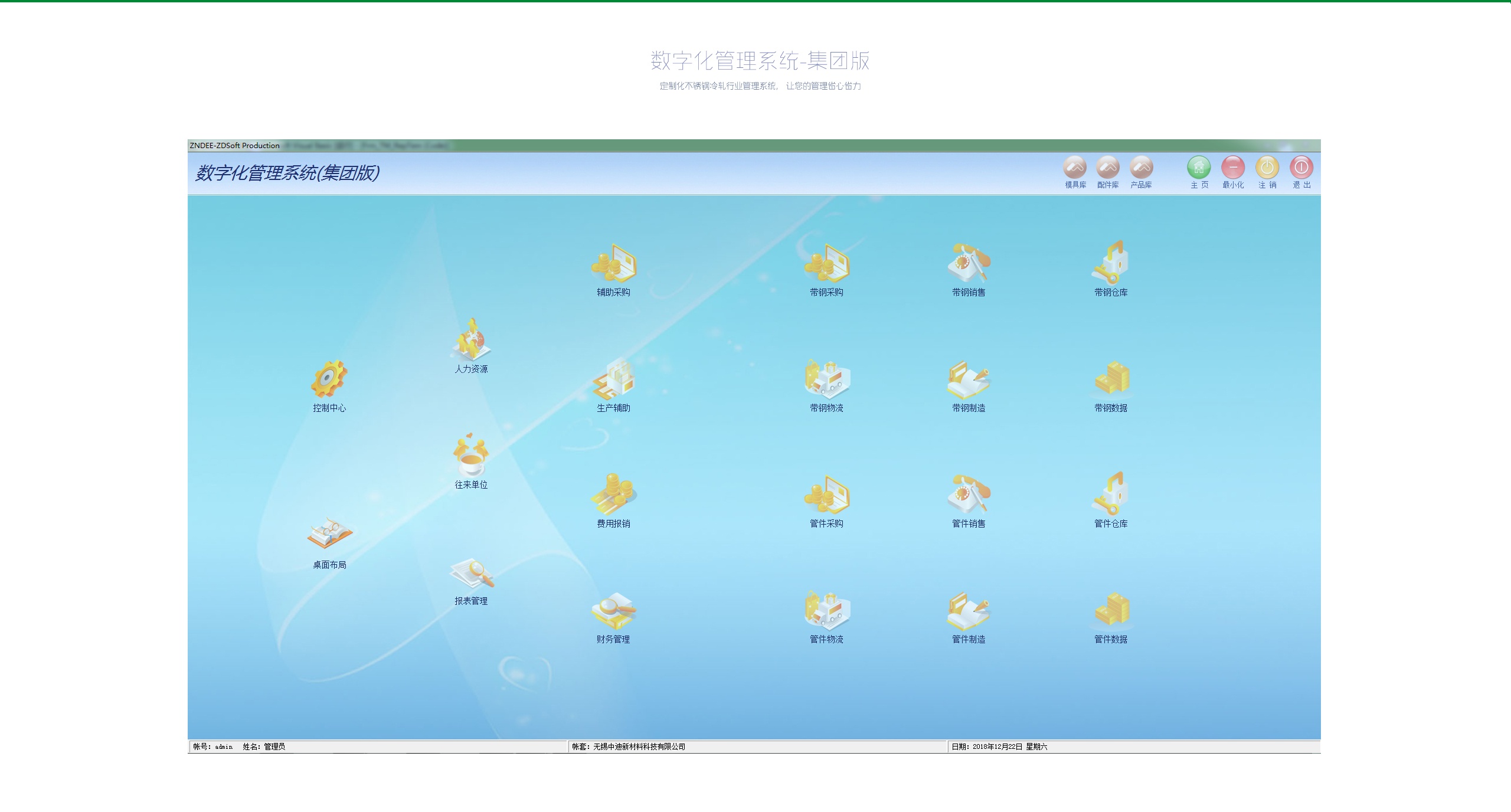Click the 数字化管理系统-集团版 page heading
This screenshot has height=812, width=1511.
(x=760, y=61)
